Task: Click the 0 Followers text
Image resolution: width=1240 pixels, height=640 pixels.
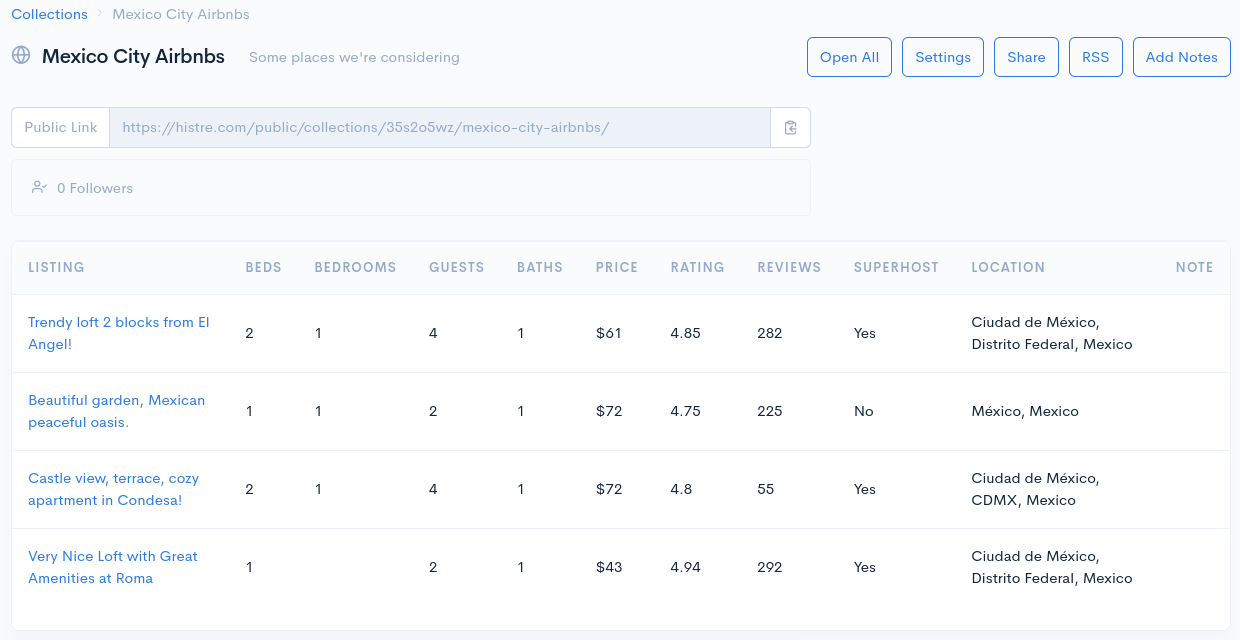Action: (x=95, y=188)
